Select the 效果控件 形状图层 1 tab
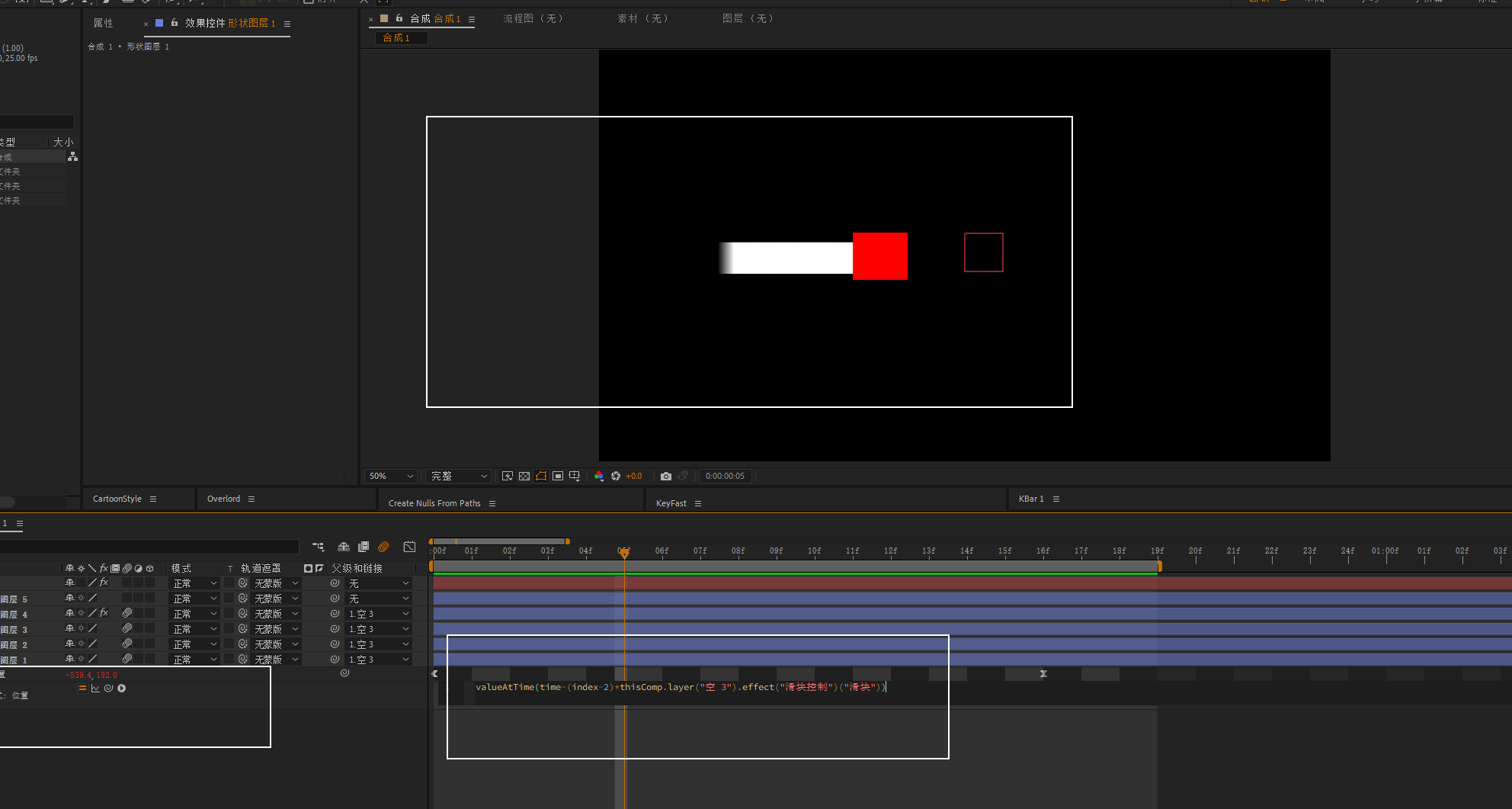The width and height of the screenshot is (1512, 809). coord(230,23)
